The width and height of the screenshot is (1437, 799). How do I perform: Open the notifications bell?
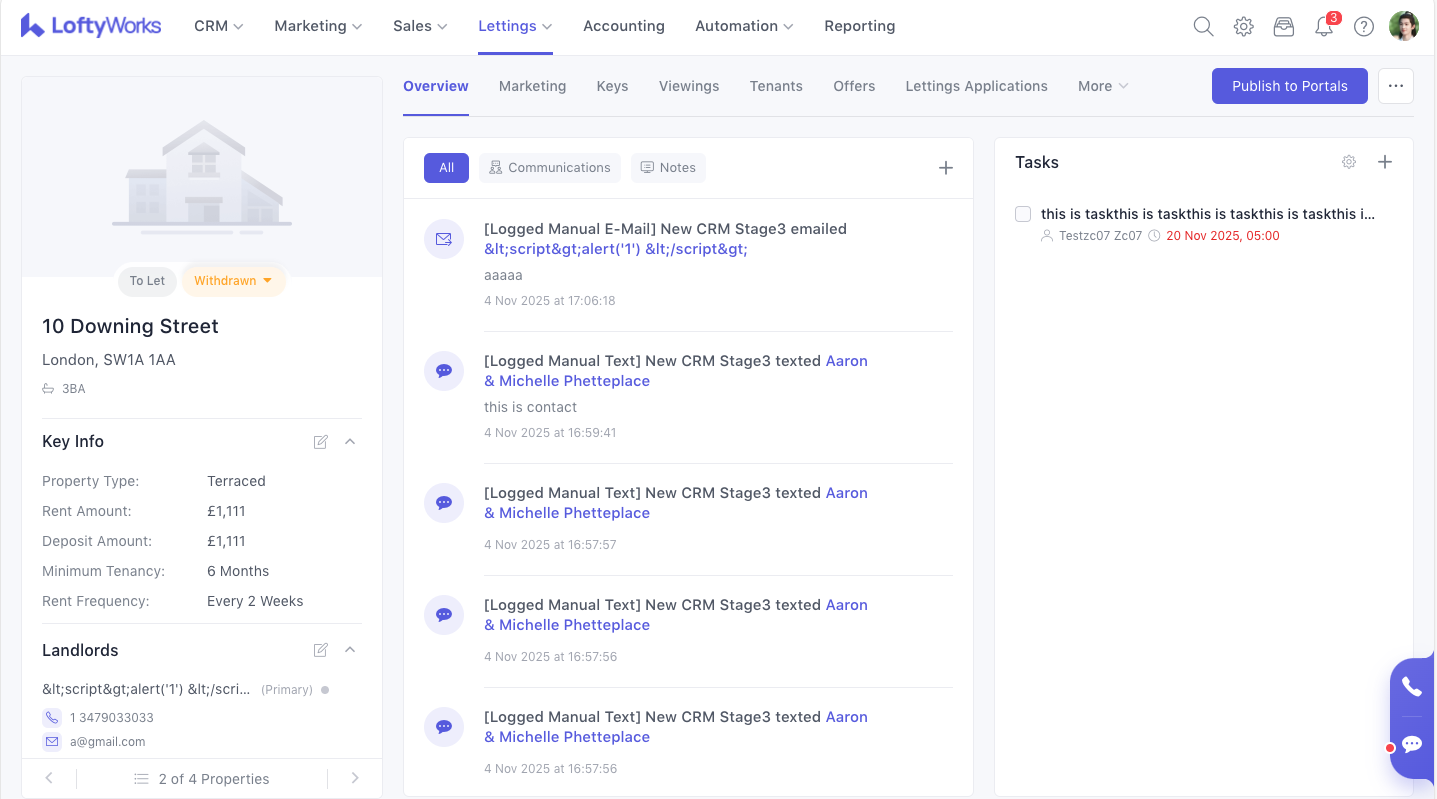coord(1324,27)
